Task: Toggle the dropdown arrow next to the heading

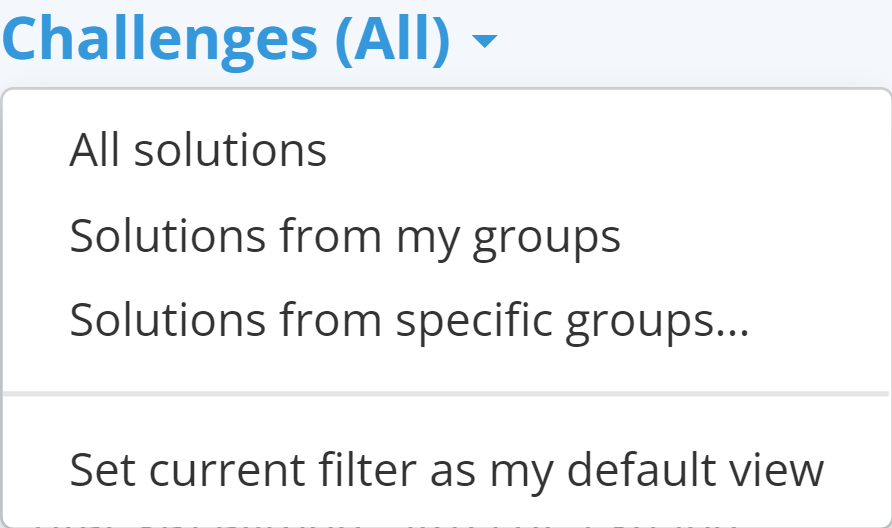Action: click(x=483, y=42)
